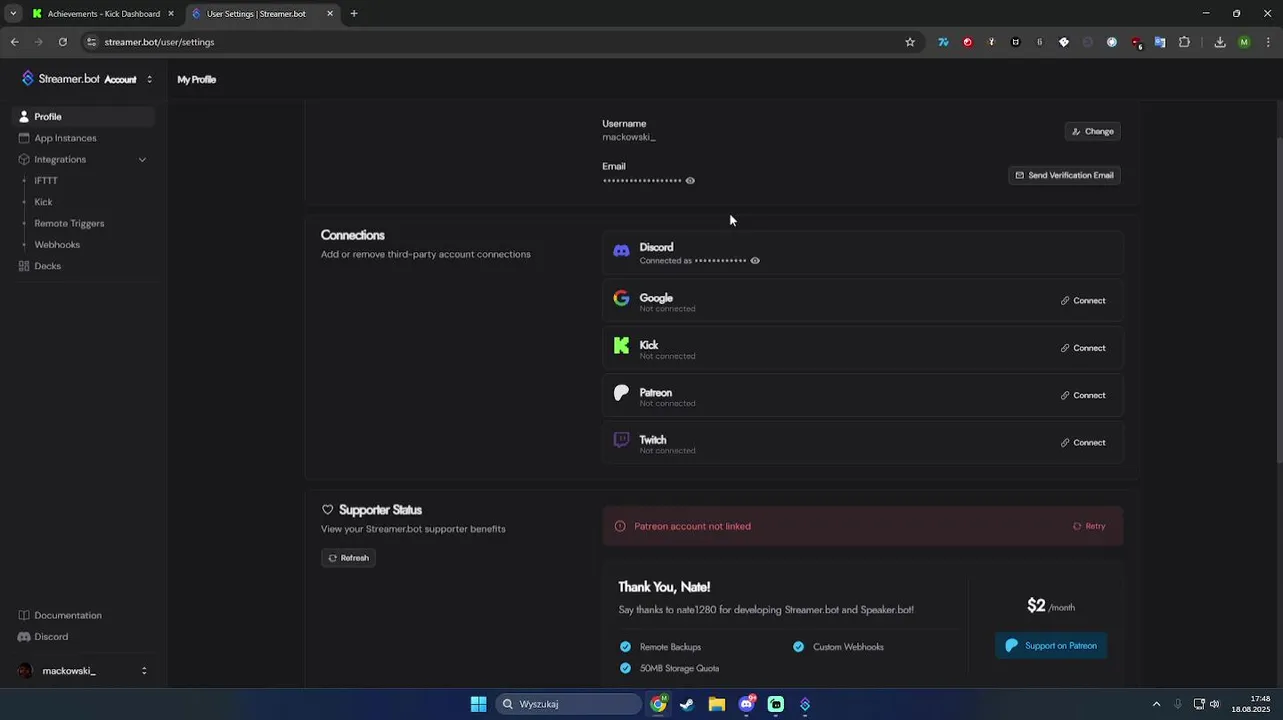Open Webhooks in the sidebar
1283x720 pixels.
pos(57,245)
